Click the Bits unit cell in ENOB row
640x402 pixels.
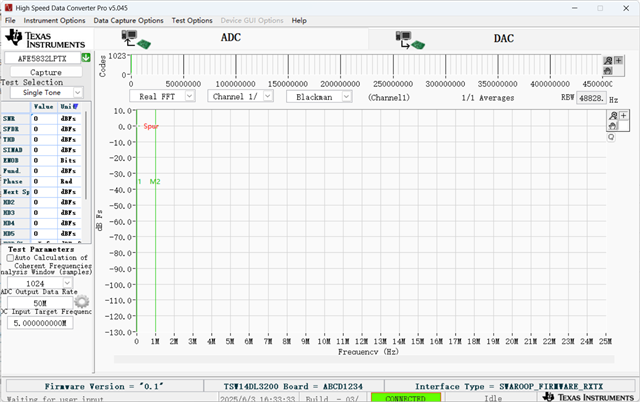[68, 160]
